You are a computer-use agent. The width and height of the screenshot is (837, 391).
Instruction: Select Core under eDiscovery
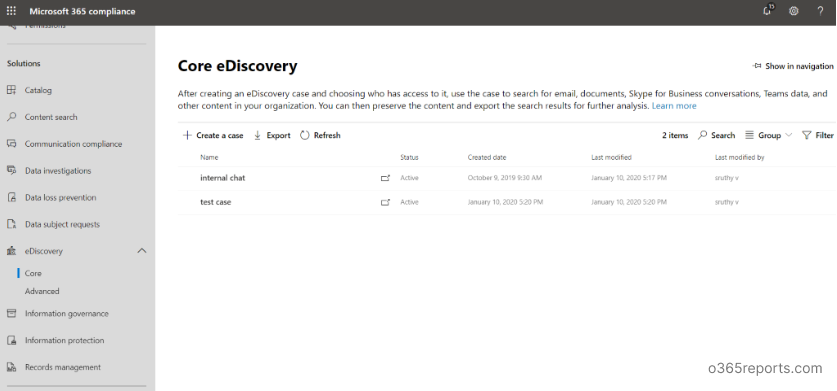click(x=33, y=273)
